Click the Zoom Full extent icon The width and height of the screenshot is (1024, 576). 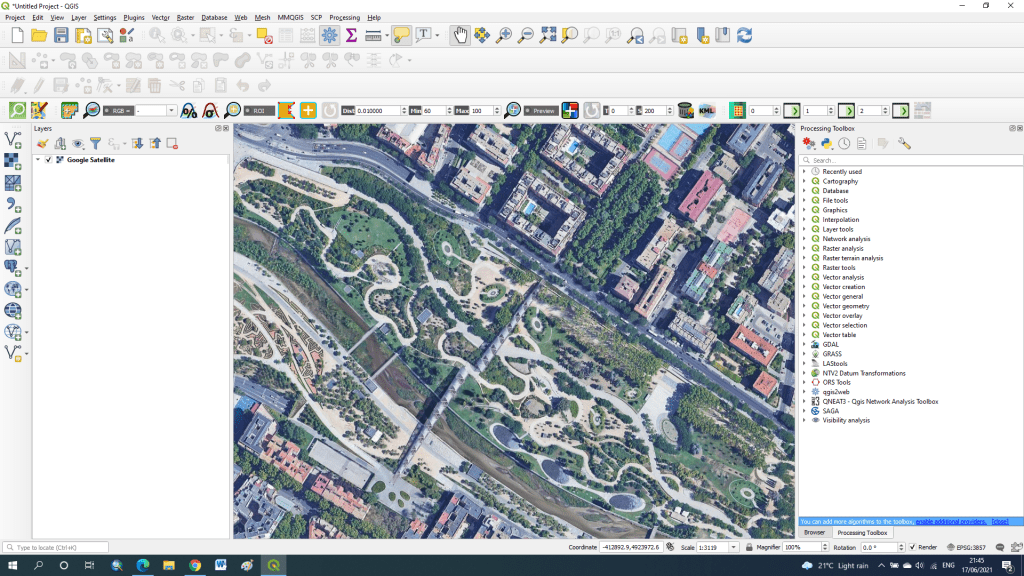(547, 33)
